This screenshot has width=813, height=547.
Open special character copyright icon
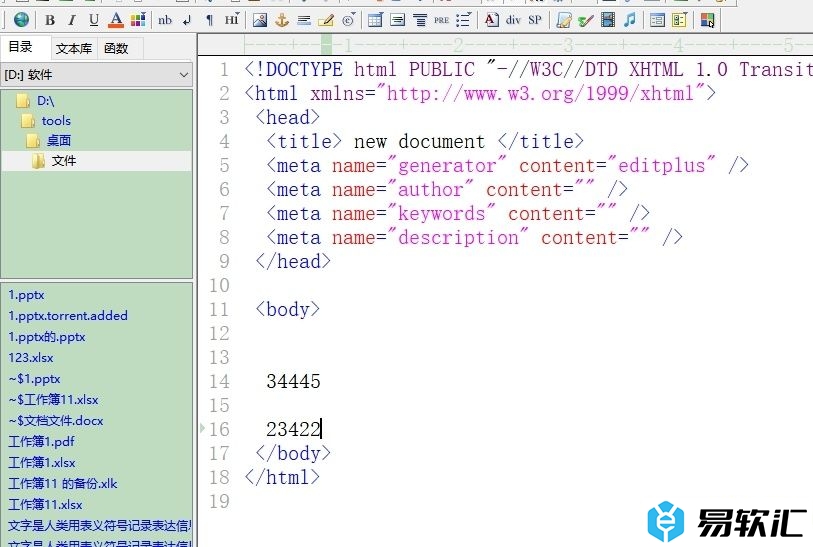[348, 20]
